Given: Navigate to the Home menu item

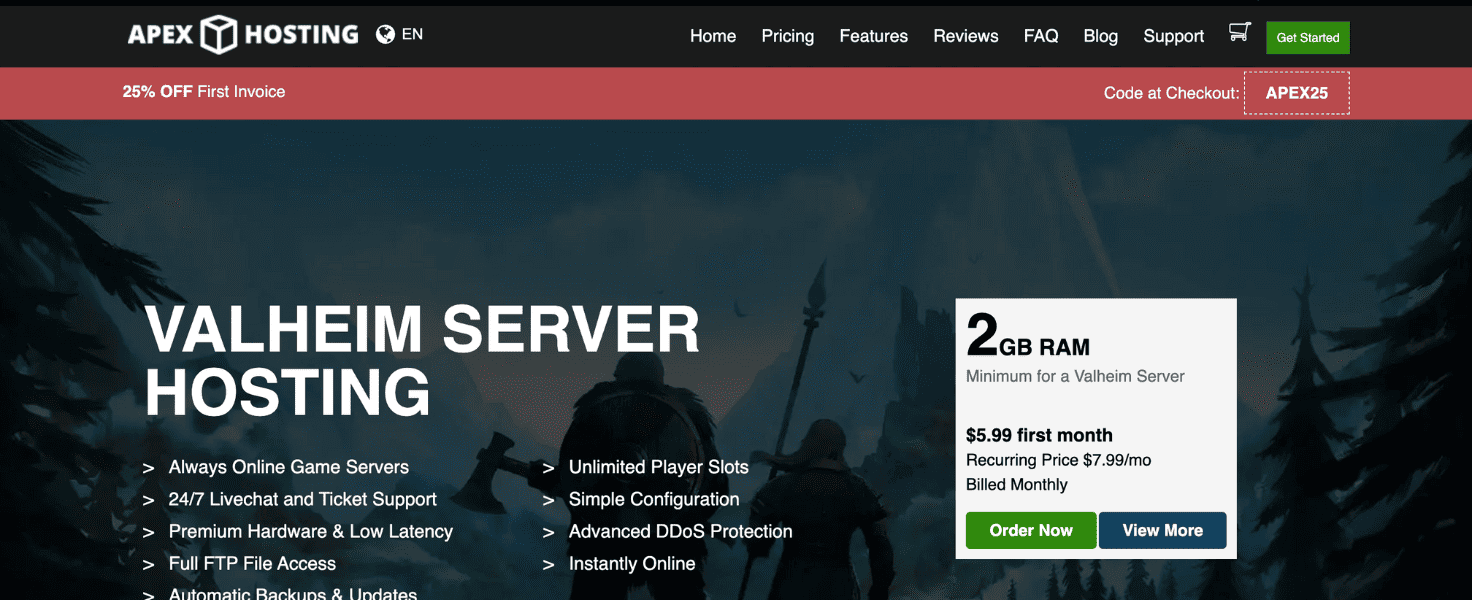Looking at the screenshot, I should [x=712, y=36].
